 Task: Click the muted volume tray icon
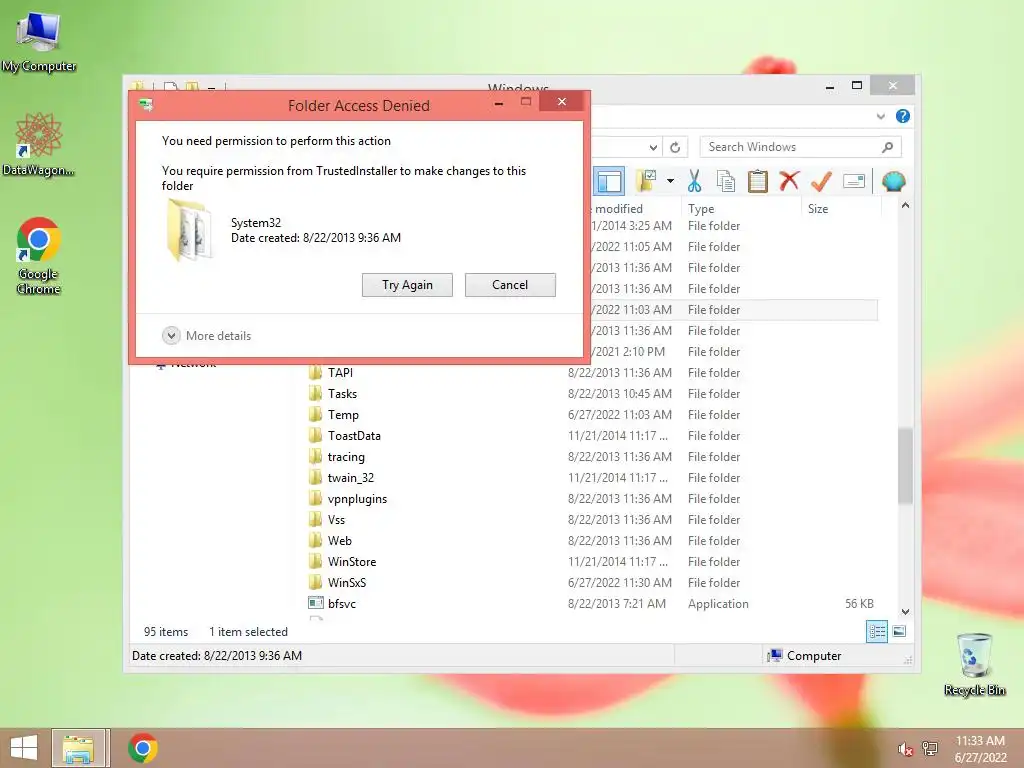tap(905, 749)
